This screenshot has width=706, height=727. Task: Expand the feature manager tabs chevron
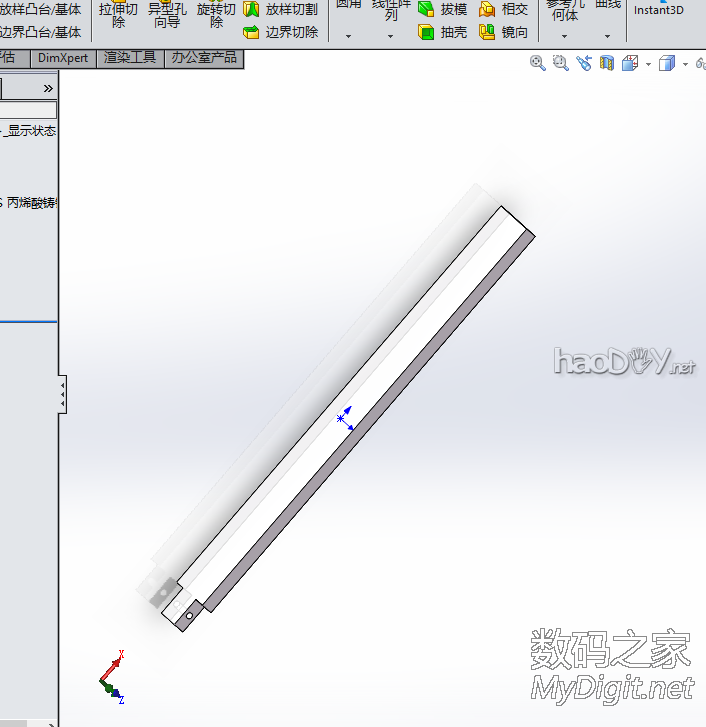point(48,88)
